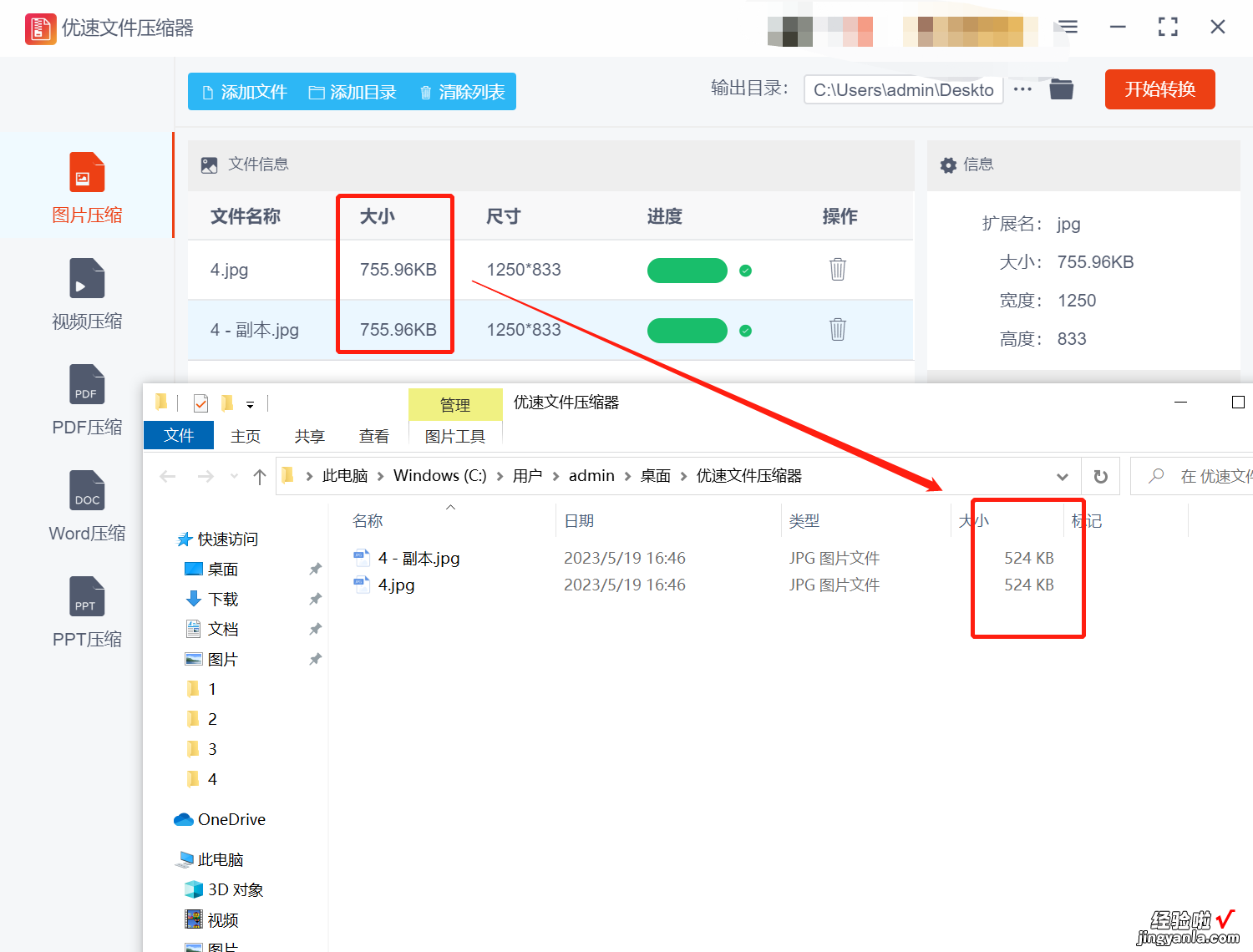Click the 添加文件 add file button
The image size is (1253, 952).
(x=245, y=92)
